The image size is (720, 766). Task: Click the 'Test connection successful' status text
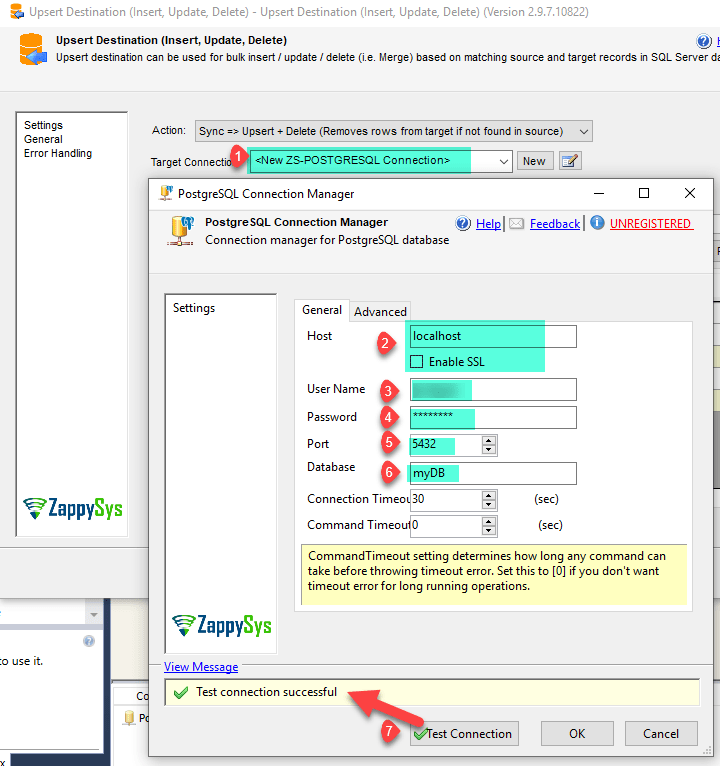pyautogui.click(x=267, y=692)
